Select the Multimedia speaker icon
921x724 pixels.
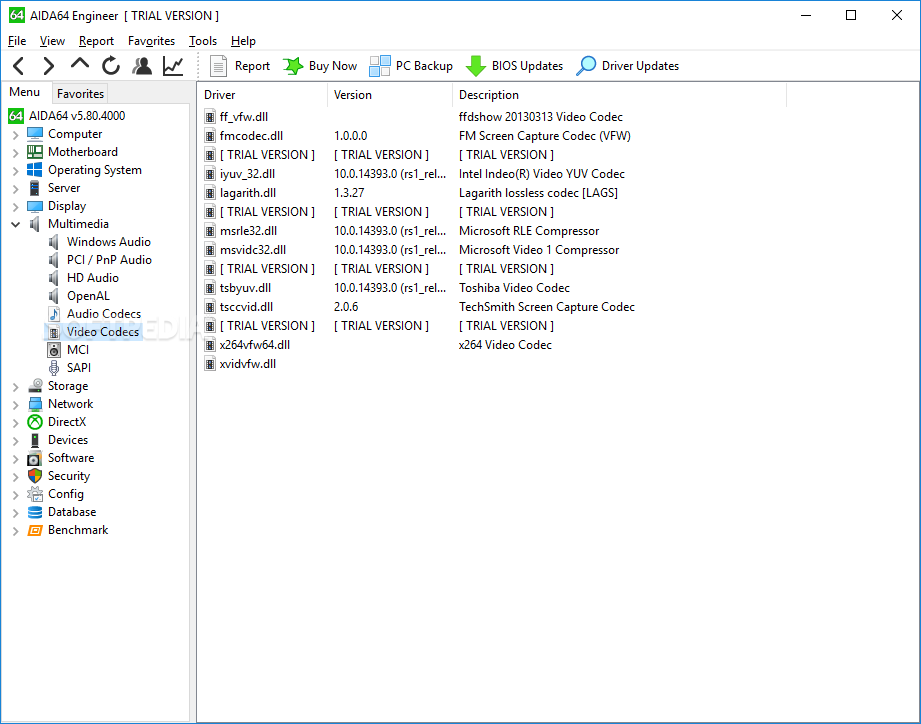[35, 224]
